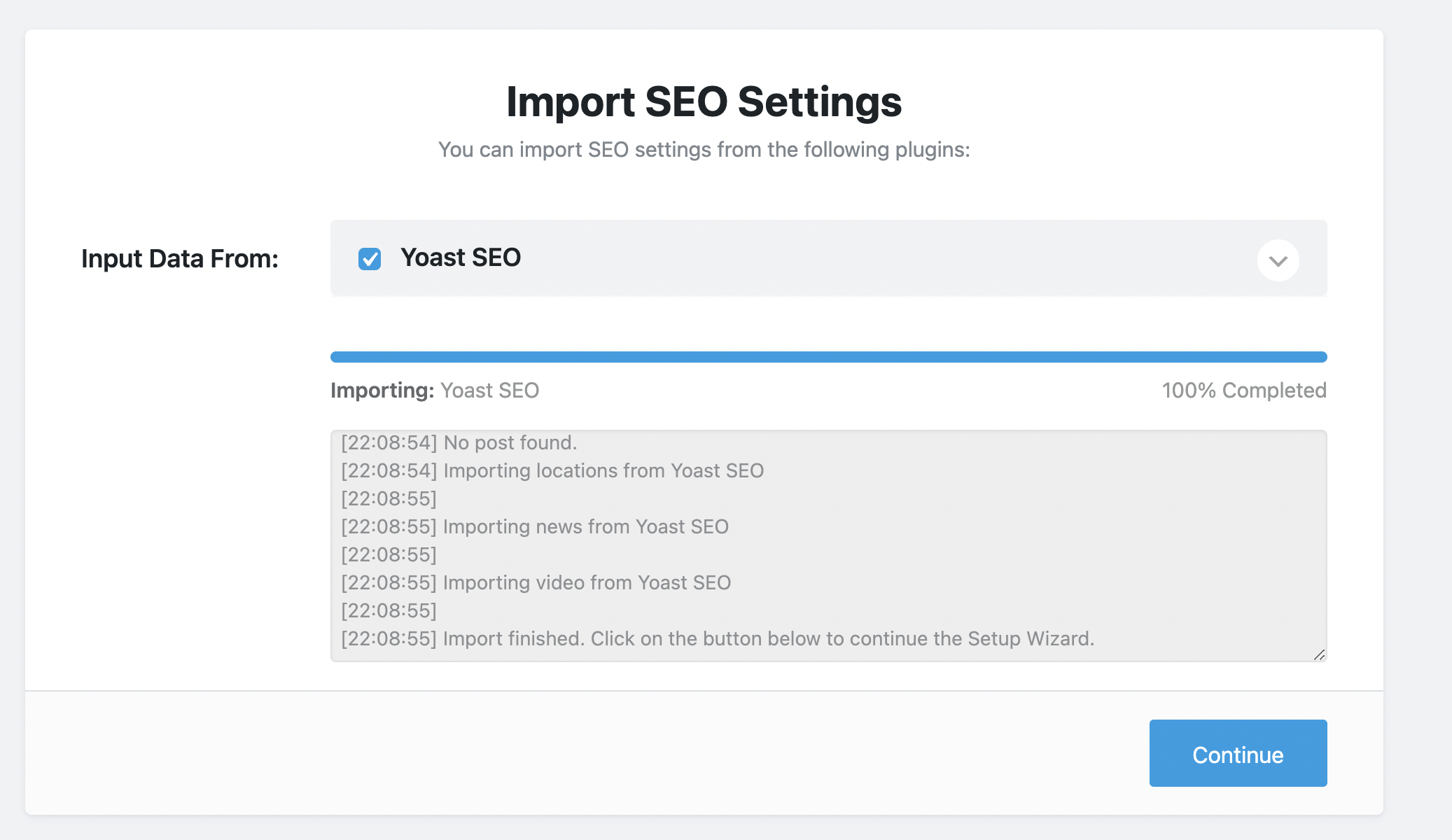Image resolution: width=1452 pixels, height=840 pixels.
Task: Click the blue import progress bar
Action: [828, 357]
